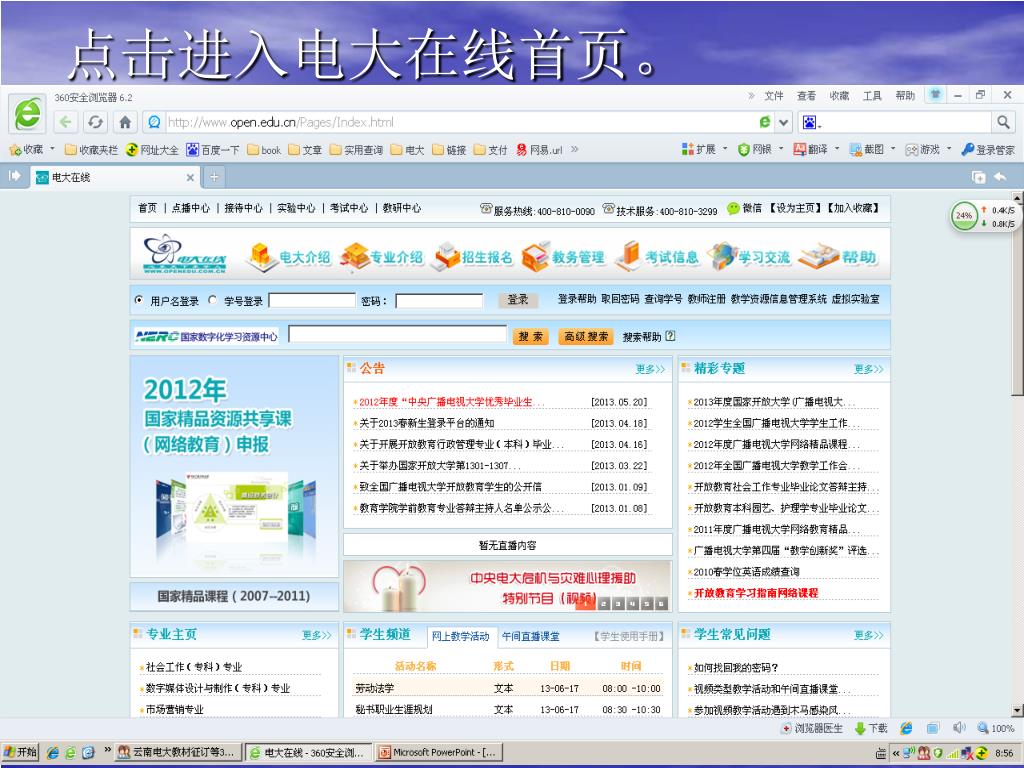Open the 帮助 menu in browser menubar
The width and height of the screenshot is (1024, 768).
coord(905,95)
